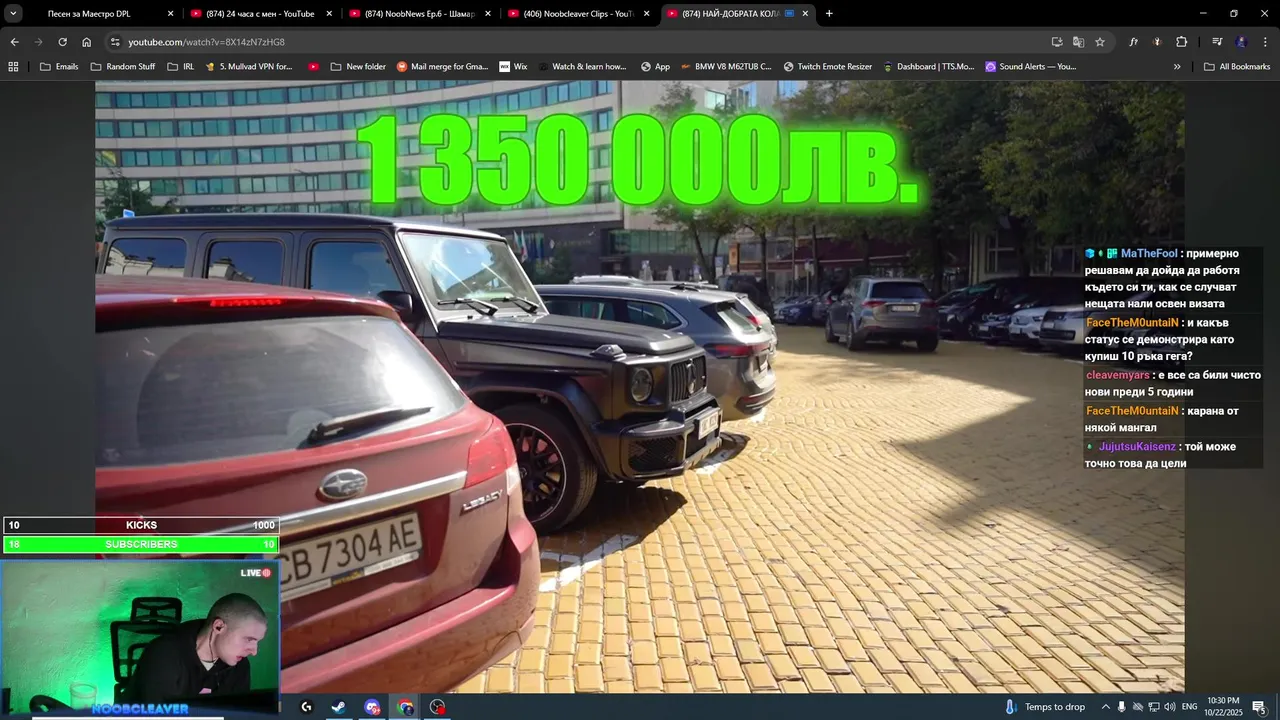Close the NoobNews Ep.6 tab
1280x720 pixels.
(488, 14)
